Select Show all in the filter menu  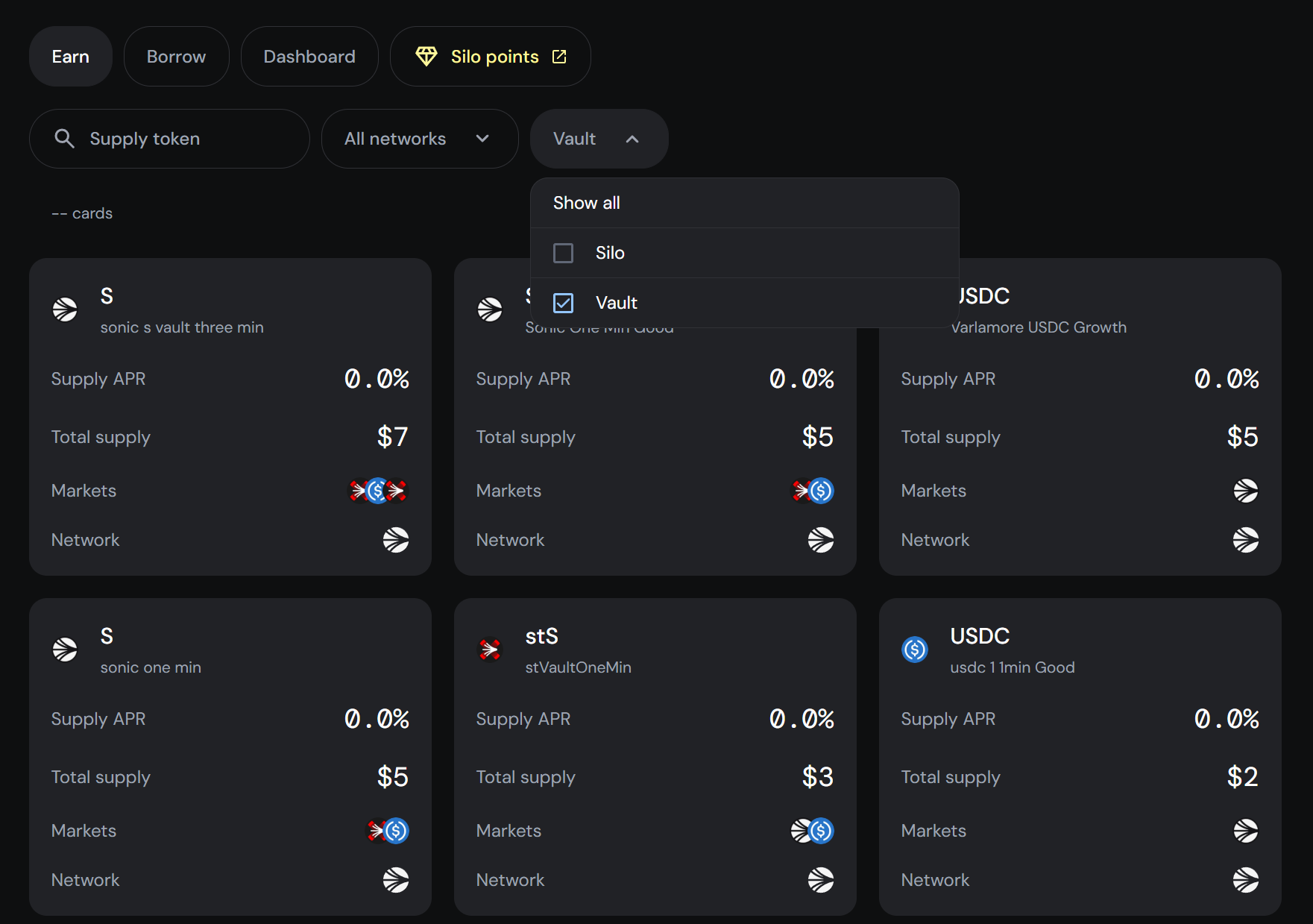587,203
